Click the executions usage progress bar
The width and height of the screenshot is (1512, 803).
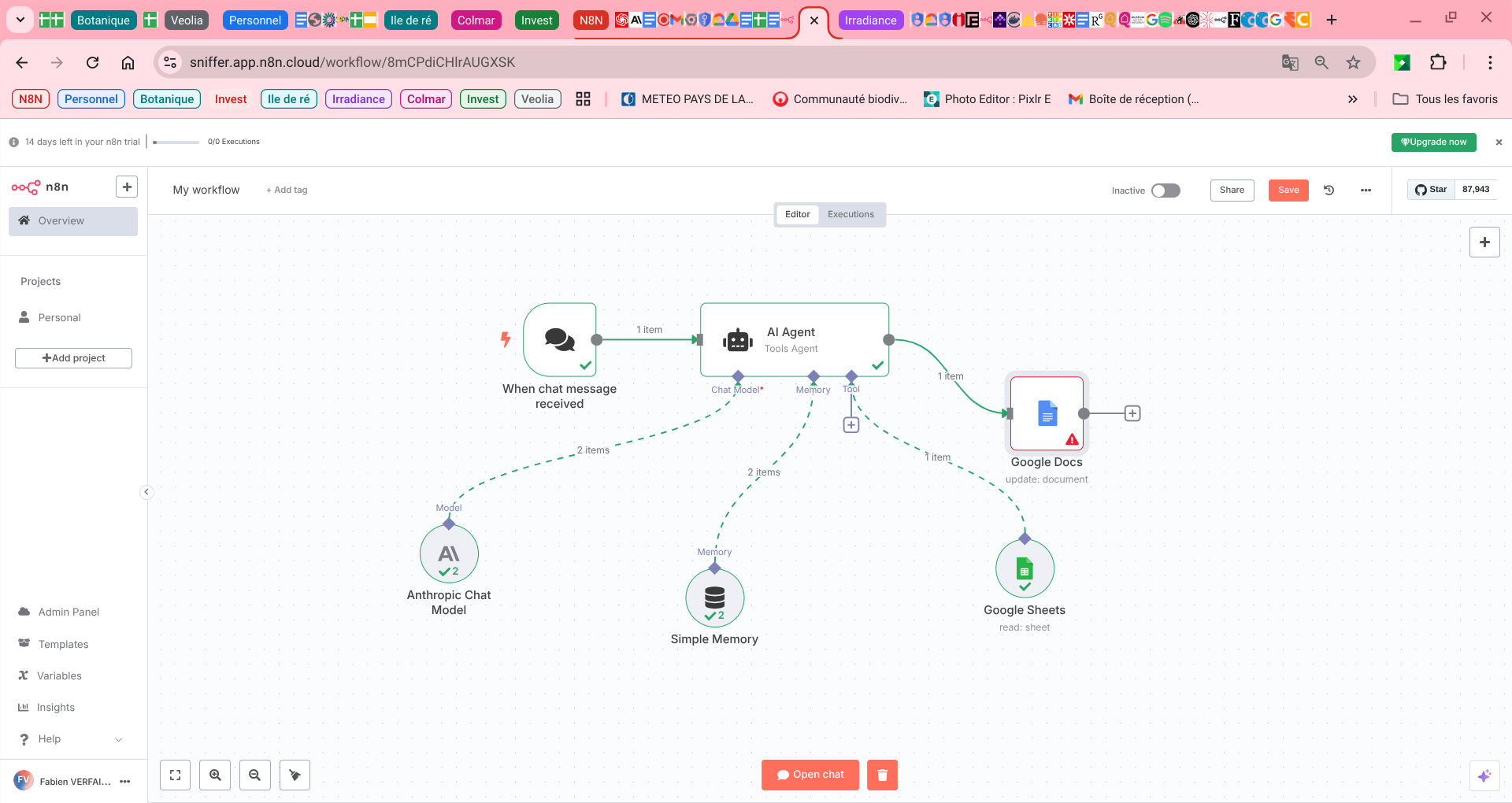(176, 142)
